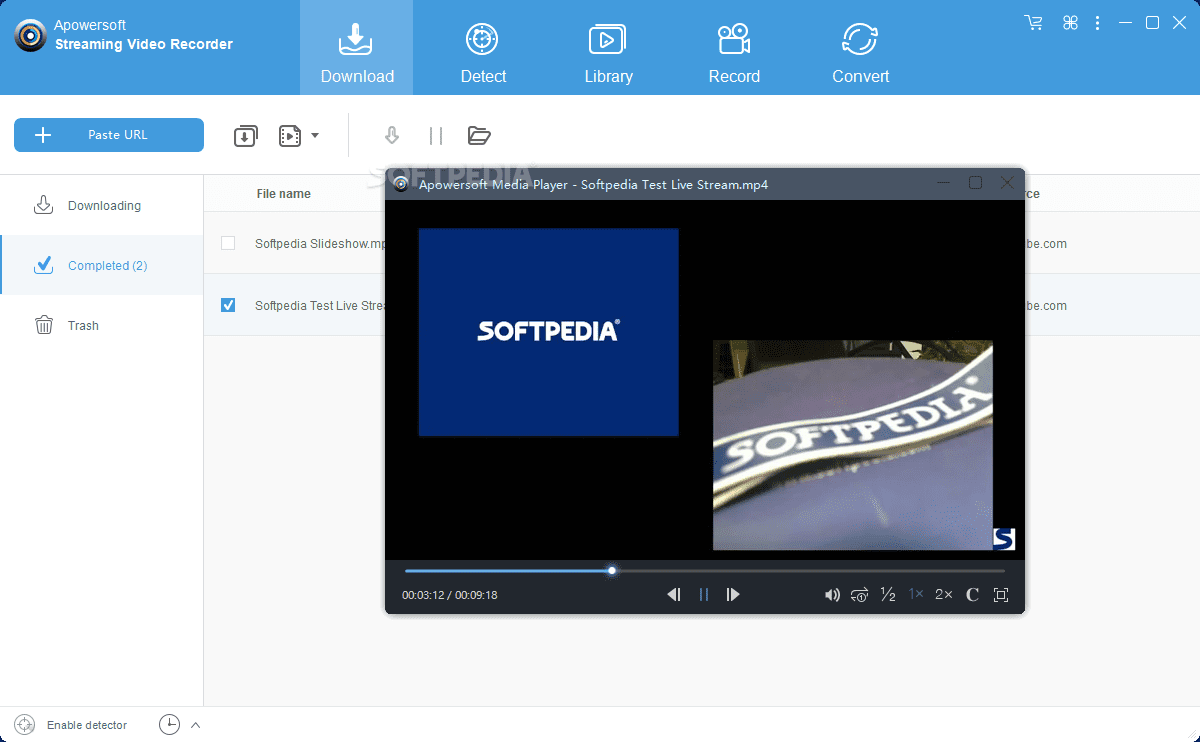
Task: Click the pause downloads toolbar icon
Action: click(435, 135)
